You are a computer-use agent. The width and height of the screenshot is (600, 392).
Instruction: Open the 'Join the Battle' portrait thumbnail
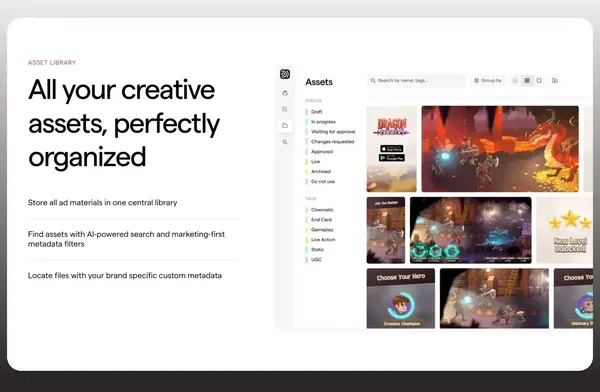pyautogui.click(x=386, y=230)
